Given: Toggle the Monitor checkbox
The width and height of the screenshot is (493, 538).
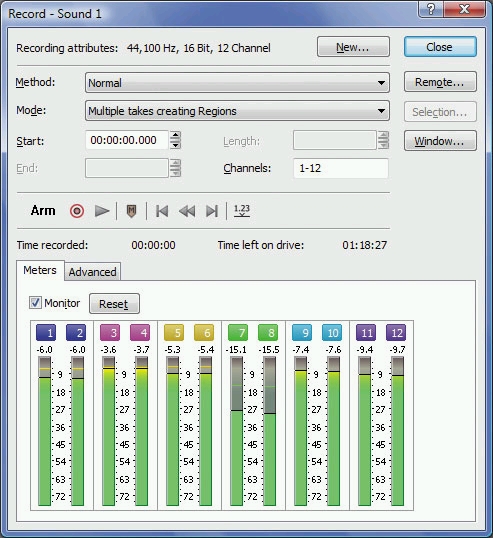Looking at the screenshot, I should click(x=35, y=303).
